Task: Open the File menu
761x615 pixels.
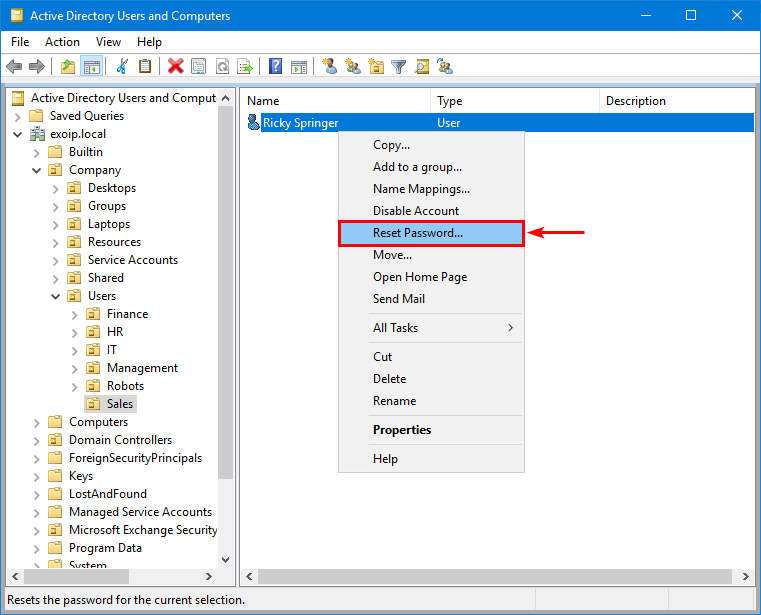Action: point(20,42)
